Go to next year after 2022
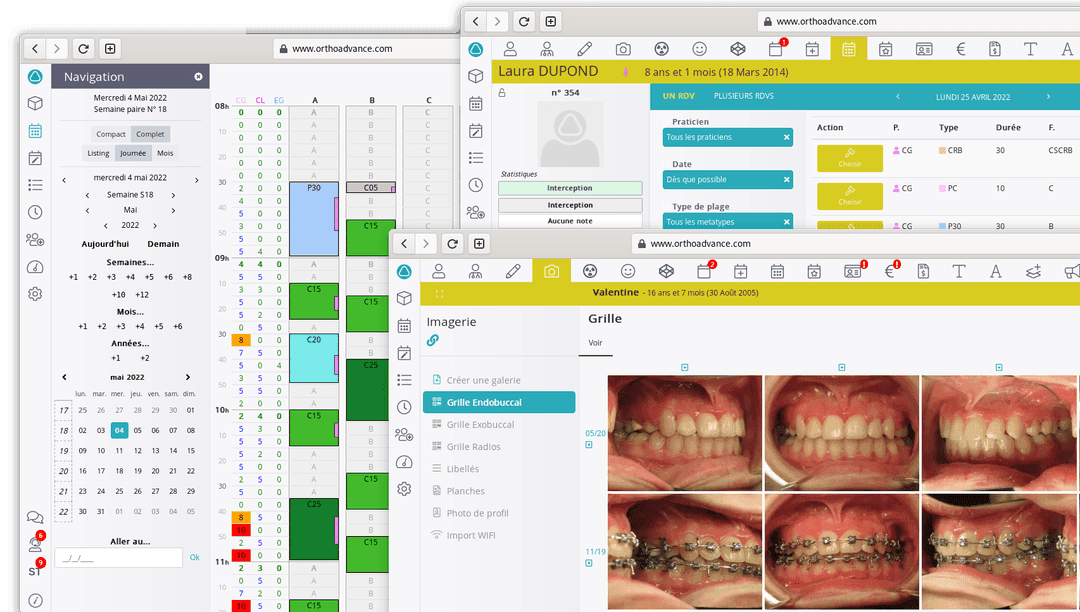 pos(155,226)
